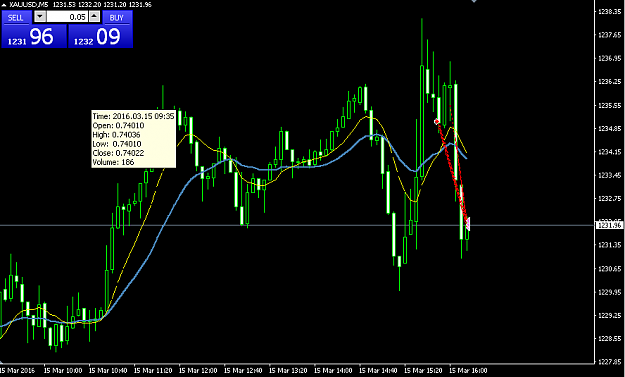Decrease lot volume with the down arrow

(x=40, y=17)
